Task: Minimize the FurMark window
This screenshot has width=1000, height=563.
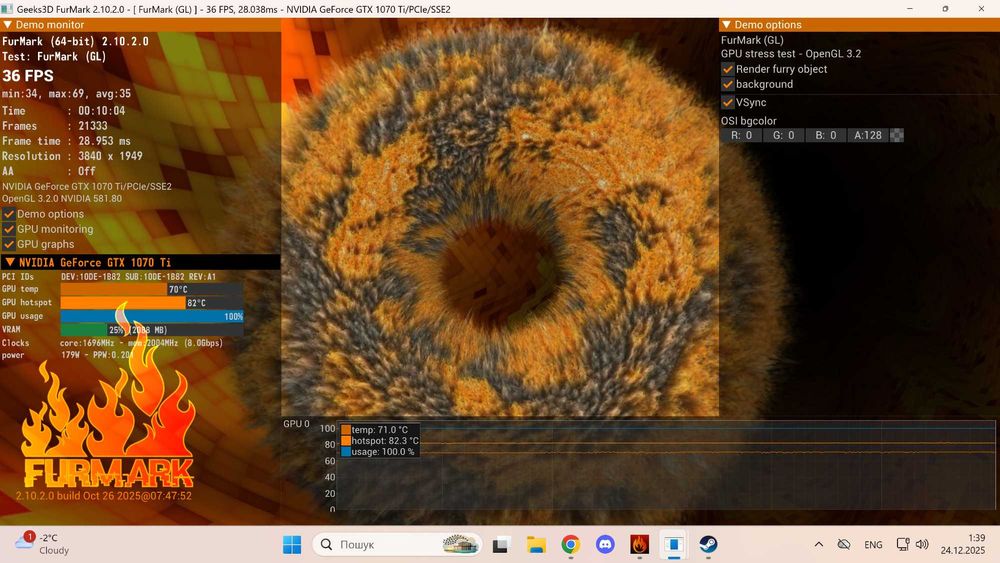Action: point(910,9)
